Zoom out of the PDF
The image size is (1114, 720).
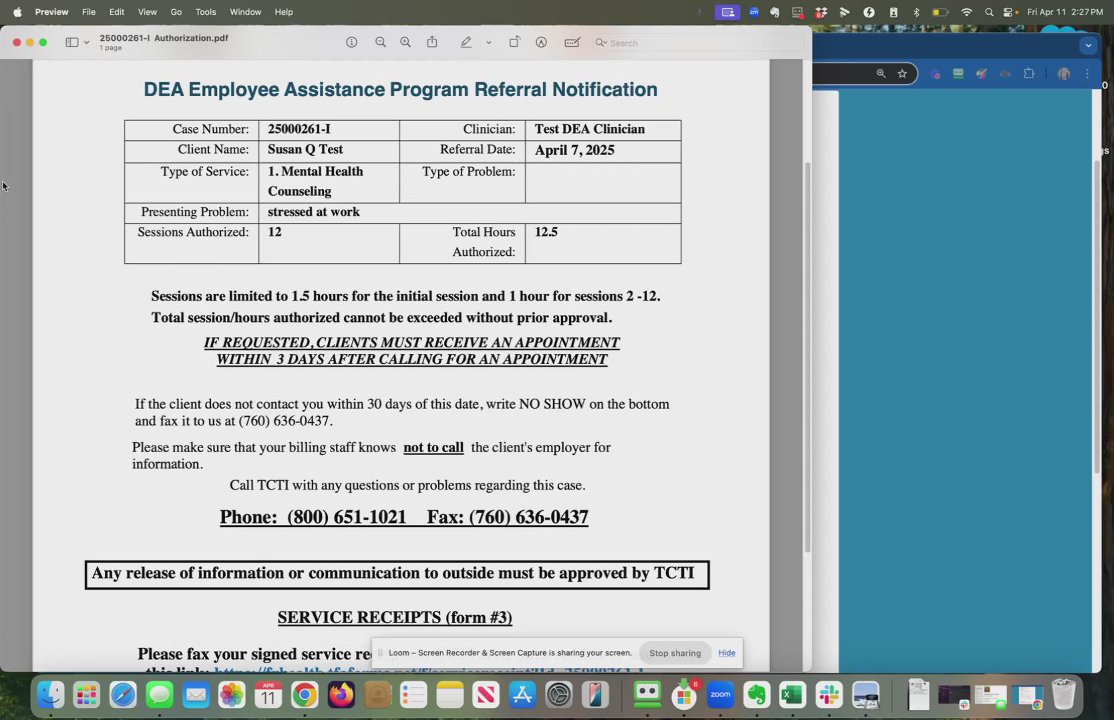click(x=381, y=43)
